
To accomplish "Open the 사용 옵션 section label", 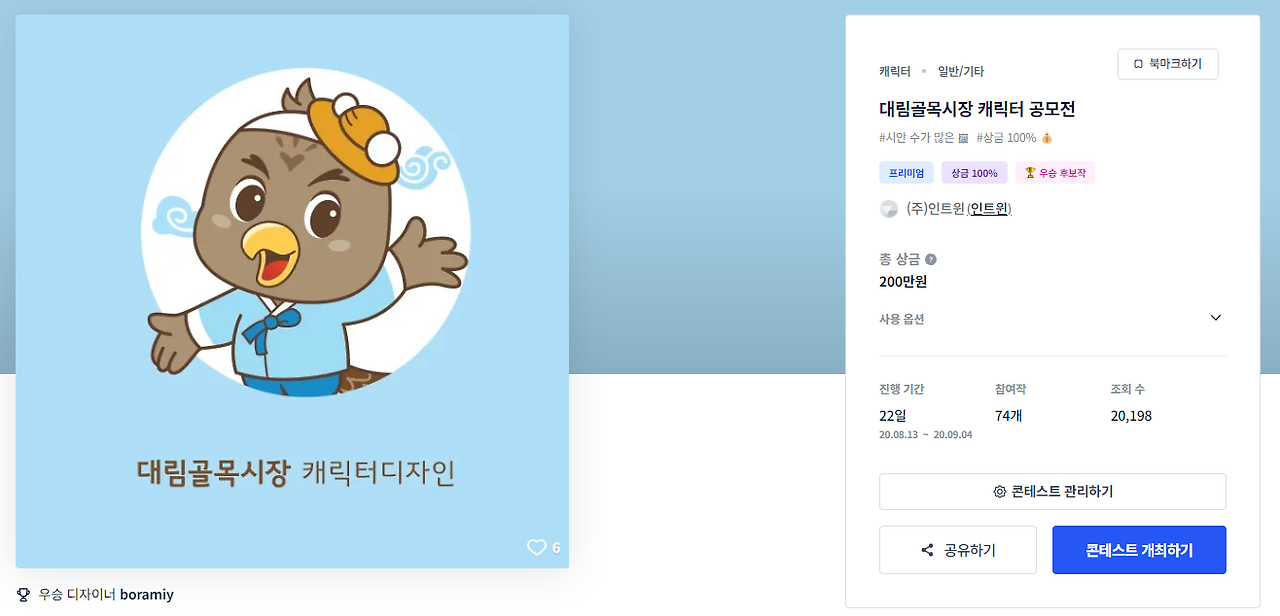I will coord(902,319).
